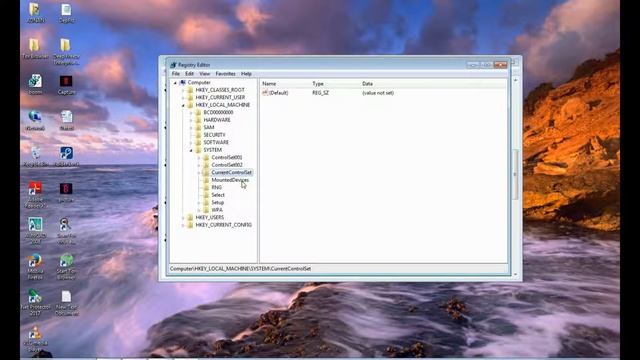Click the ControlSet002 folder icon
This screenshot has width=640, height=360.
pyautogui.click(x=206, y=165)
